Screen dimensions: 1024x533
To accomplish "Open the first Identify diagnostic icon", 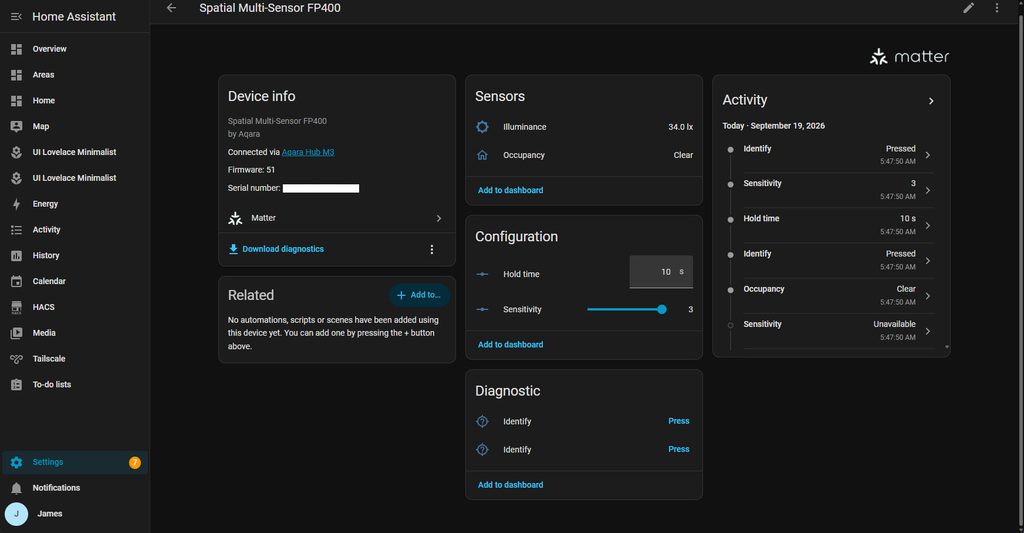I will pyautogui.click(x=482, y=421).
